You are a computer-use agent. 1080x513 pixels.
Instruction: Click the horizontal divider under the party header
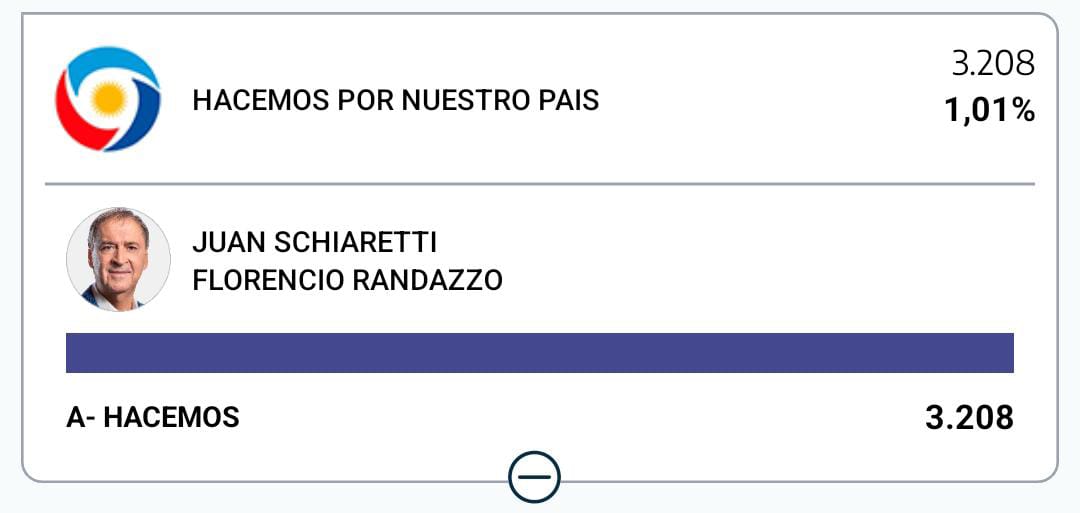(540, 184)
